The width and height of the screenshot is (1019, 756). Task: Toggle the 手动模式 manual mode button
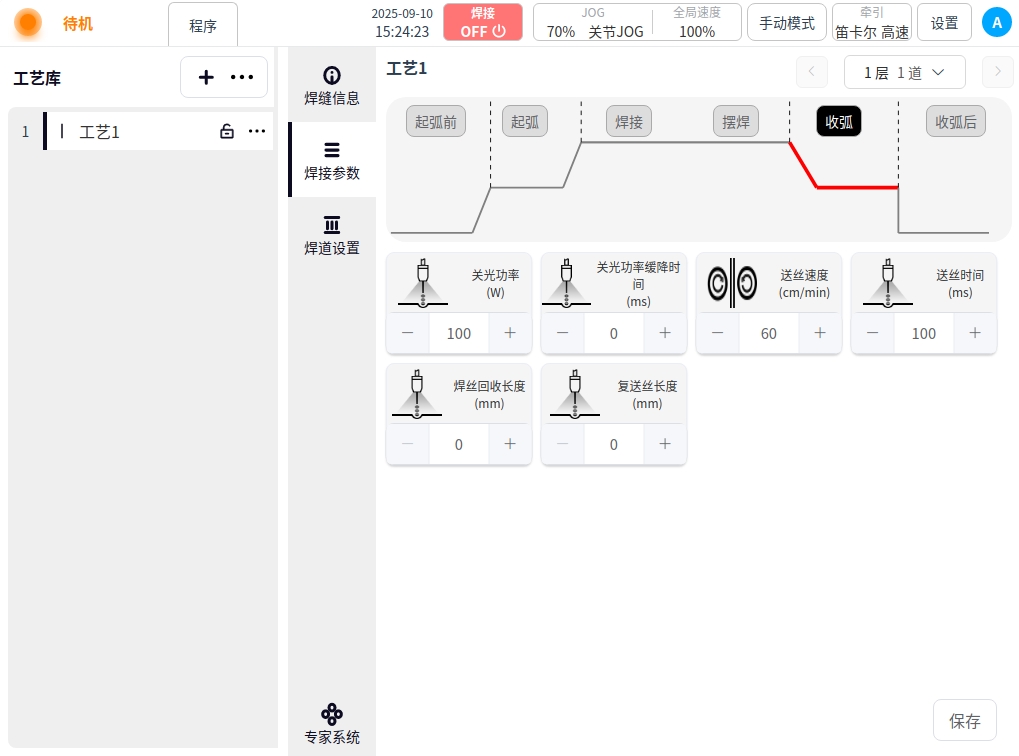786,22
